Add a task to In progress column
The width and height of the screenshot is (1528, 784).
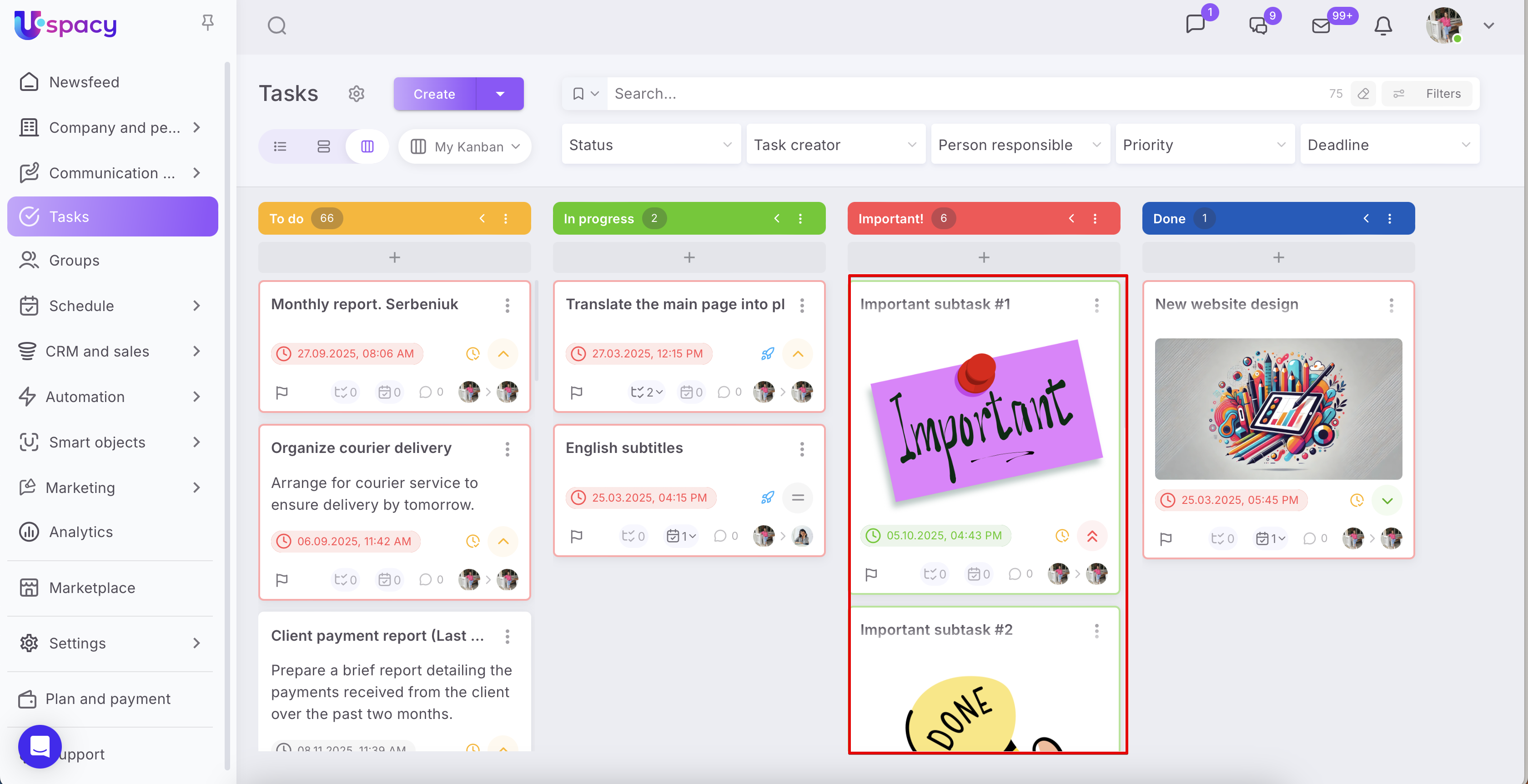point(689,257)
